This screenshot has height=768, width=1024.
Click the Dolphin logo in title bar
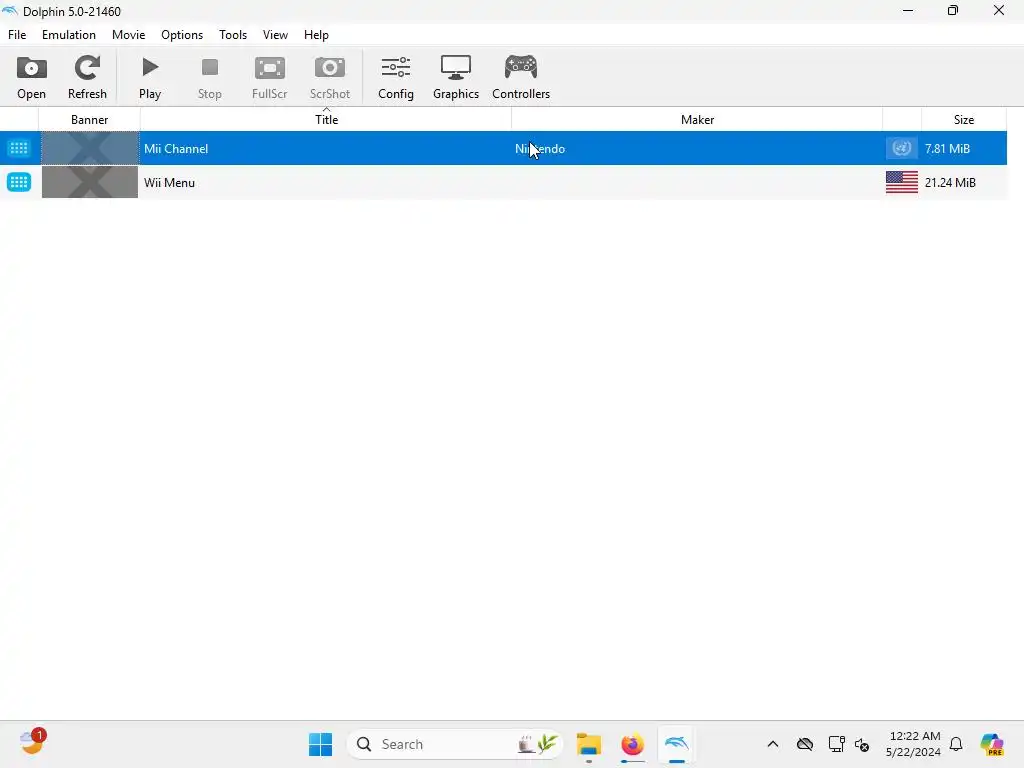(x=10, y=11)
